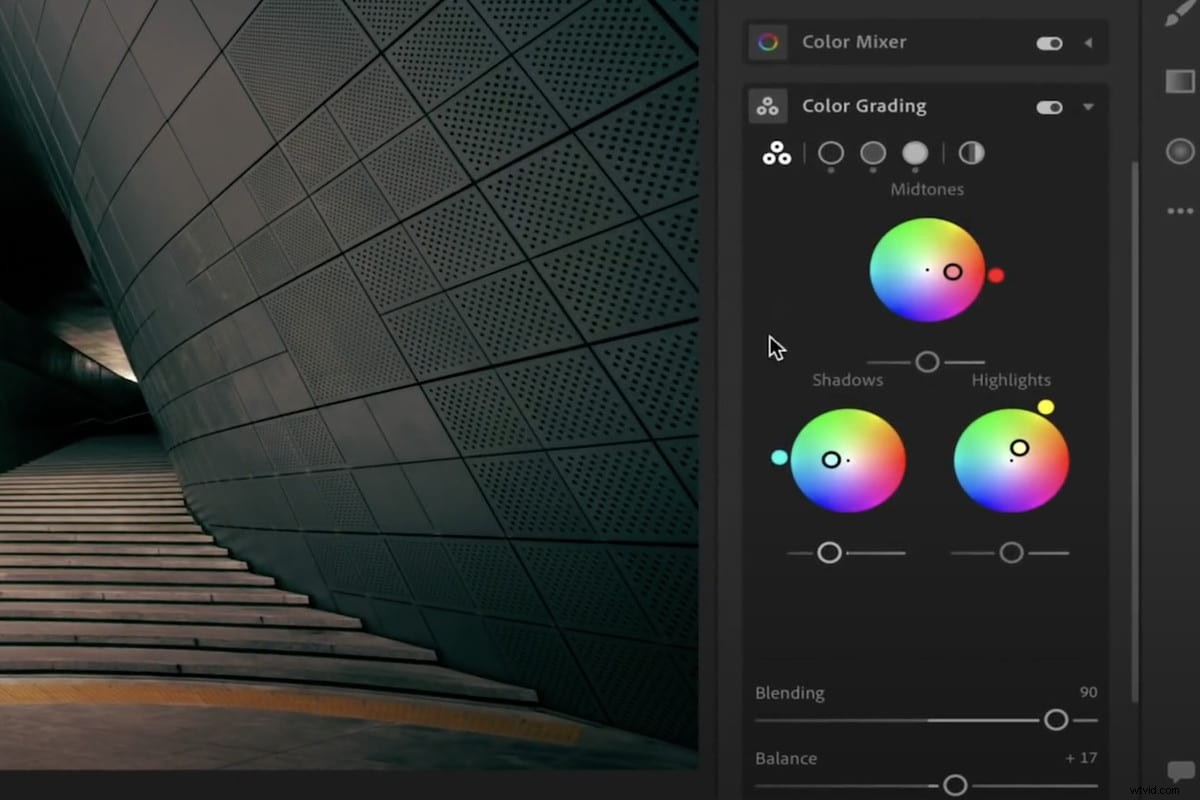Open the more options ellipsis menu
The image size is (1200, 800).
[x=1180, y=210]
